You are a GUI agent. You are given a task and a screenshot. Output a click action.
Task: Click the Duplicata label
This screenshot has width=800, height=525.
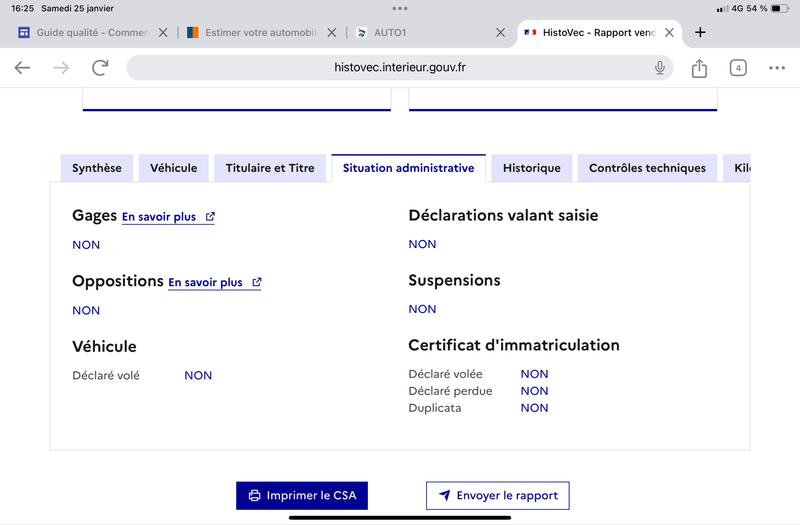[x=435, y=408]
